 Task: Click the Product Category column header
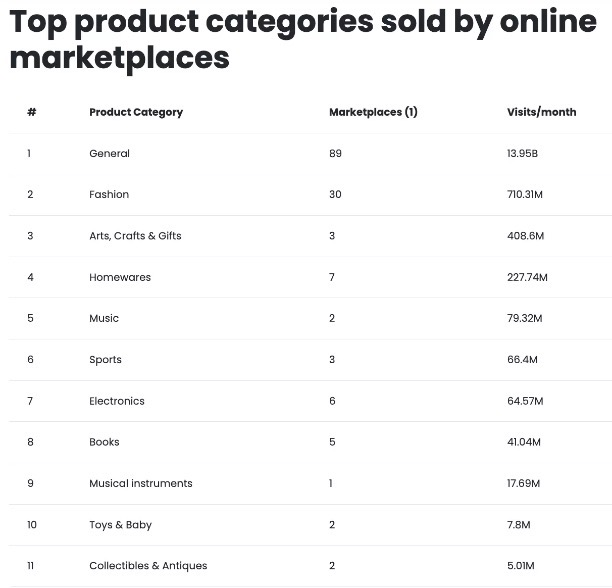coord(136,112)
